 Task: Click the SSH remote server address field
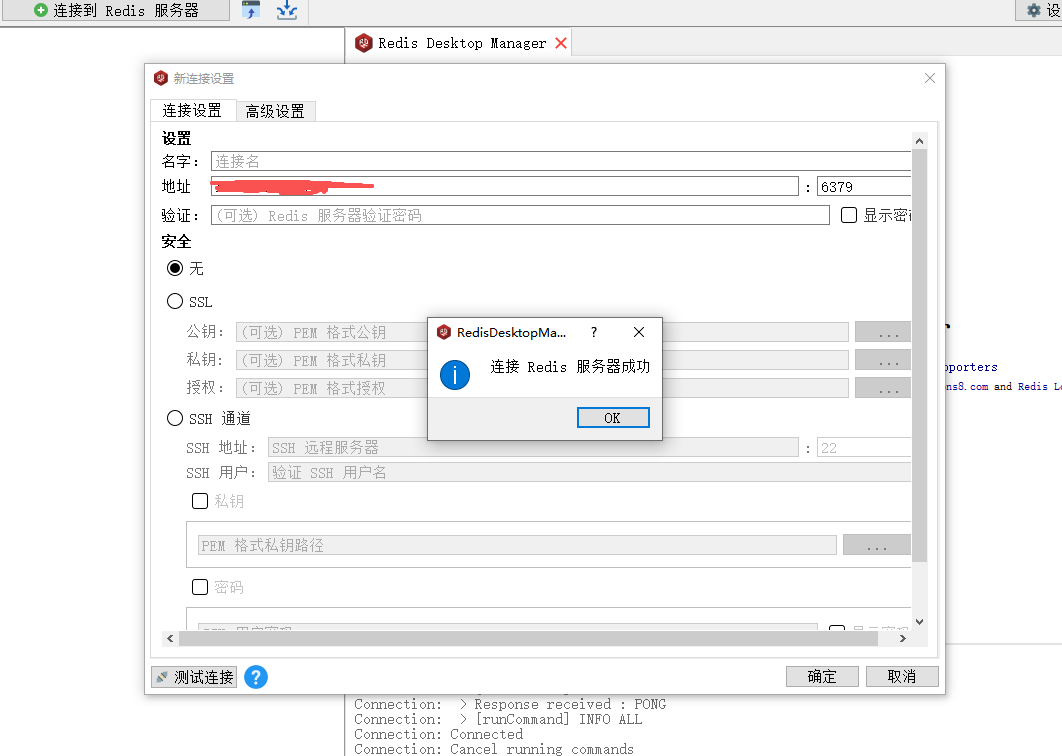click(534, 447)
